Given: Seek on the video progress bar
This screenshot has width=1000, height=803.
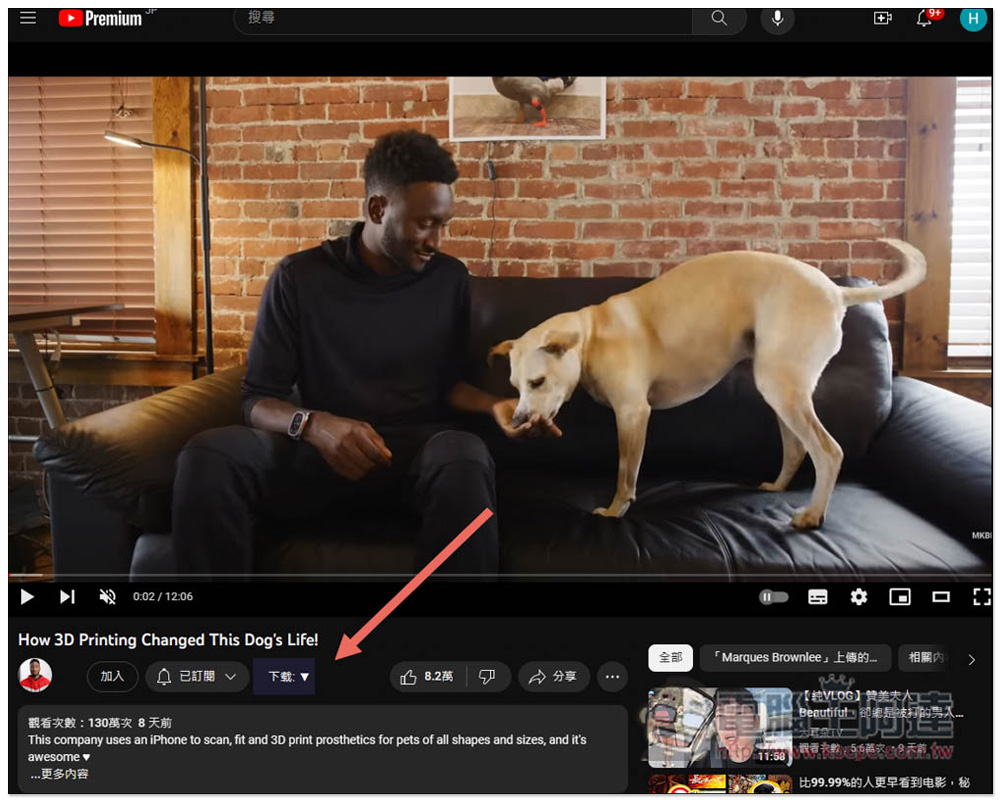Looking at the screenshot, I should (x=500, y=575).
